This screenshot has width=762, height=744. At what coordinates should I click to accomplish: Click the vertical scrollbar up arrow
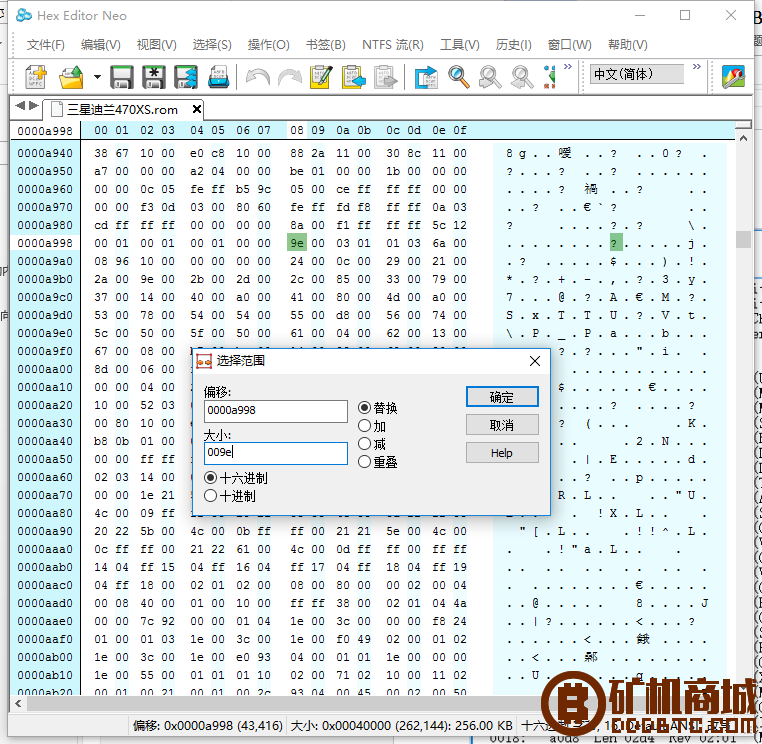click(x=744, y=139)
